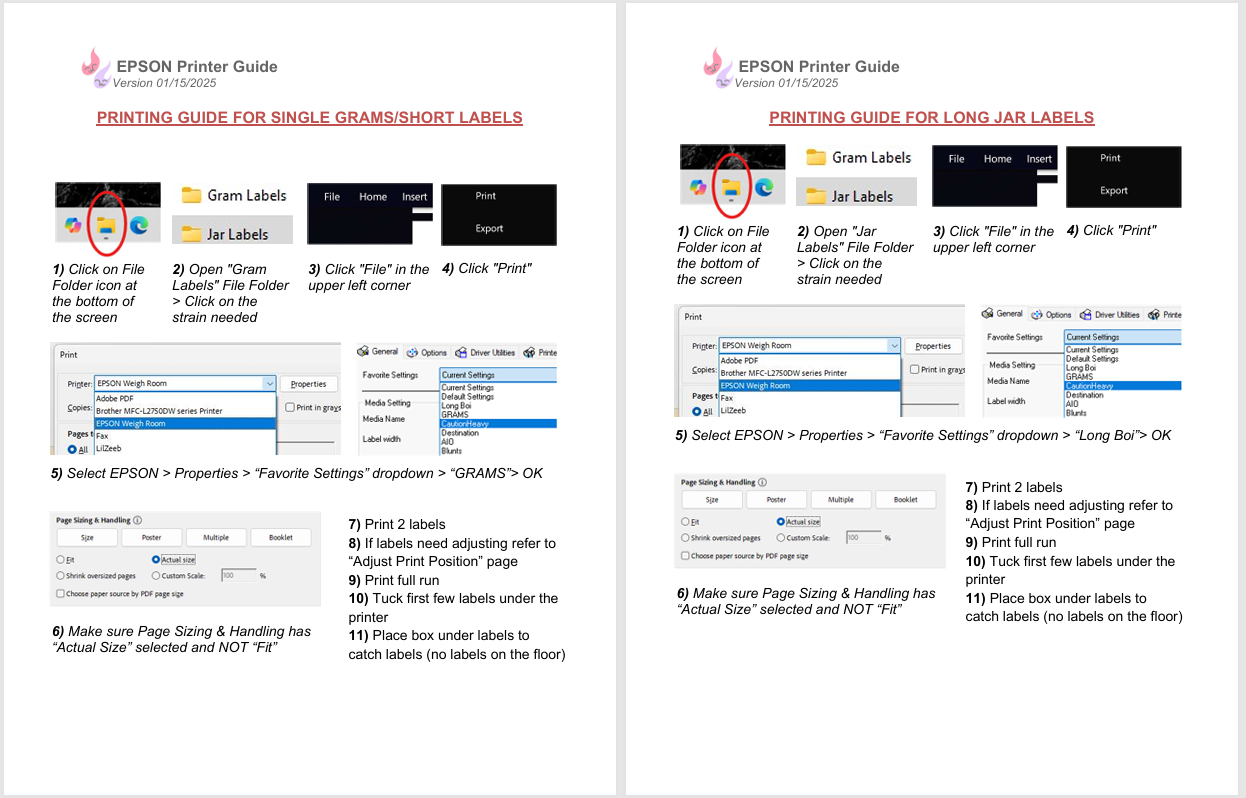Click Custom Scale percent field, Single Grams page
The image size is (1246, 798).
point(238,576)
